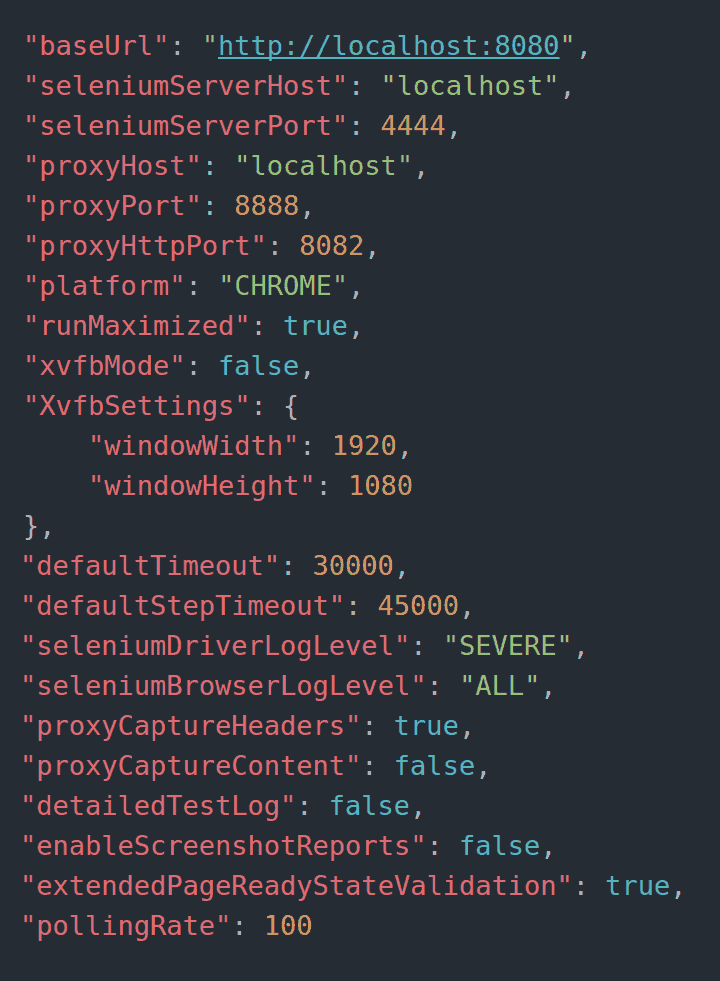Click the defaultTimeout value 30000
This screenshot has height=981, width=720.
coord(353,566)
